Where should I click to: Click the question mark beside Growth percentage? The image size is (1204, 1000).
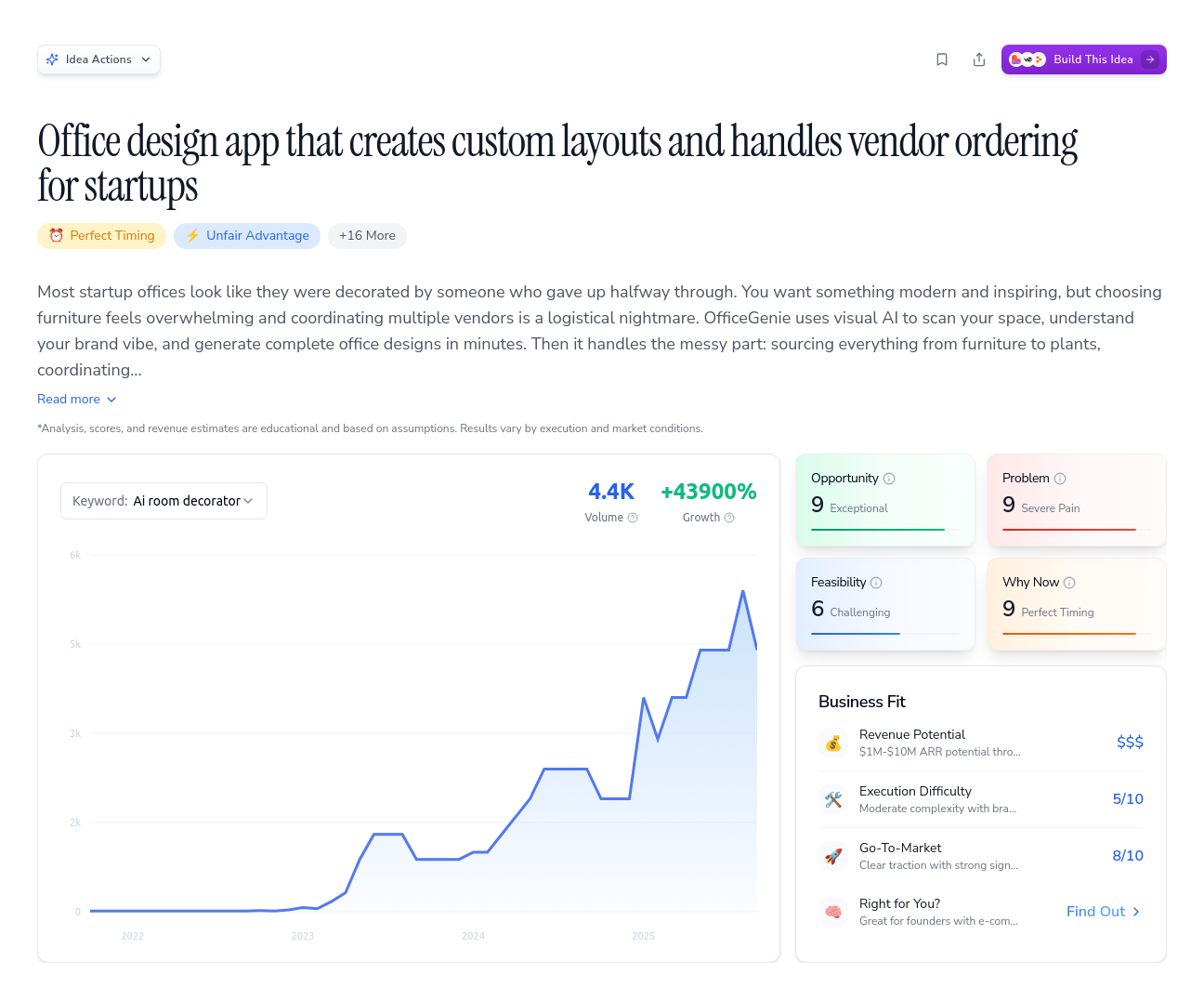tap(729, 518)
